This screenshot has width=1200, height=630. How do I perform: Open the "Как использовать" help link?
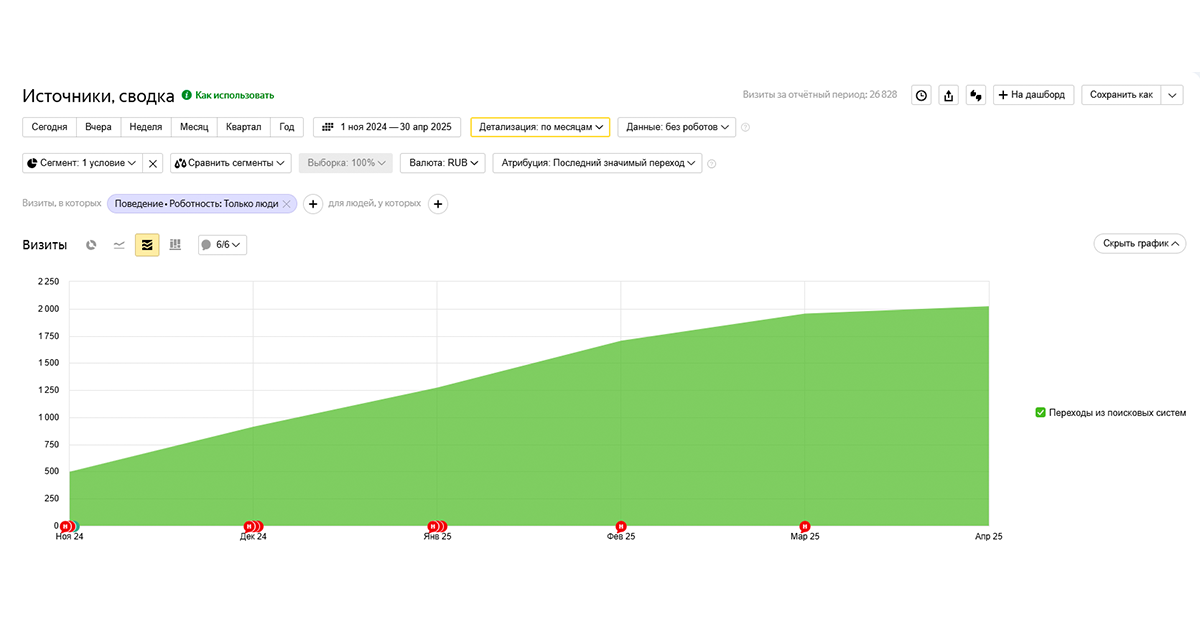coord(233,95)
